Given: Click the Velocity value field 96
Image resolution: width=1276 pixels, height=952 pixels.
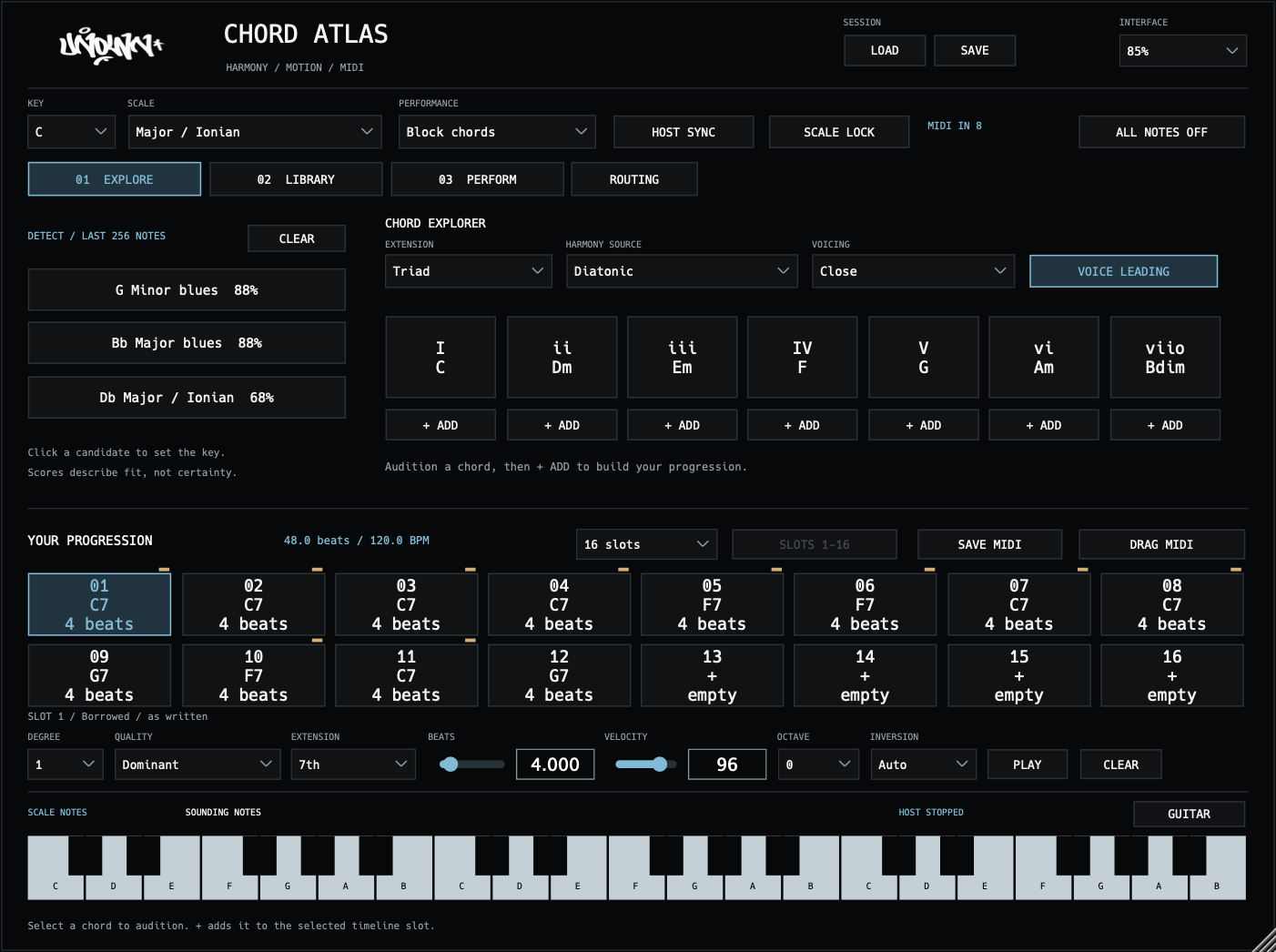Looking at the screenshot, I should (727, 765).
